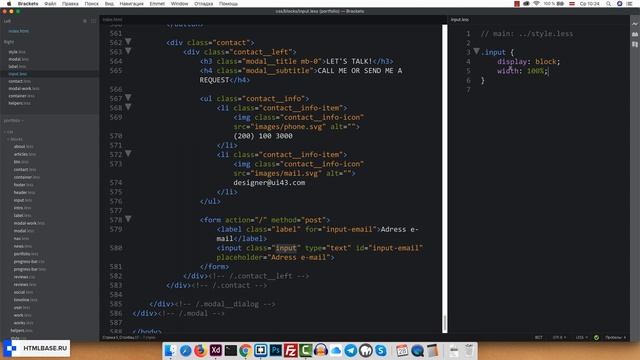Open the Правка menu
The image size is (640, 360).
[70, 4]
